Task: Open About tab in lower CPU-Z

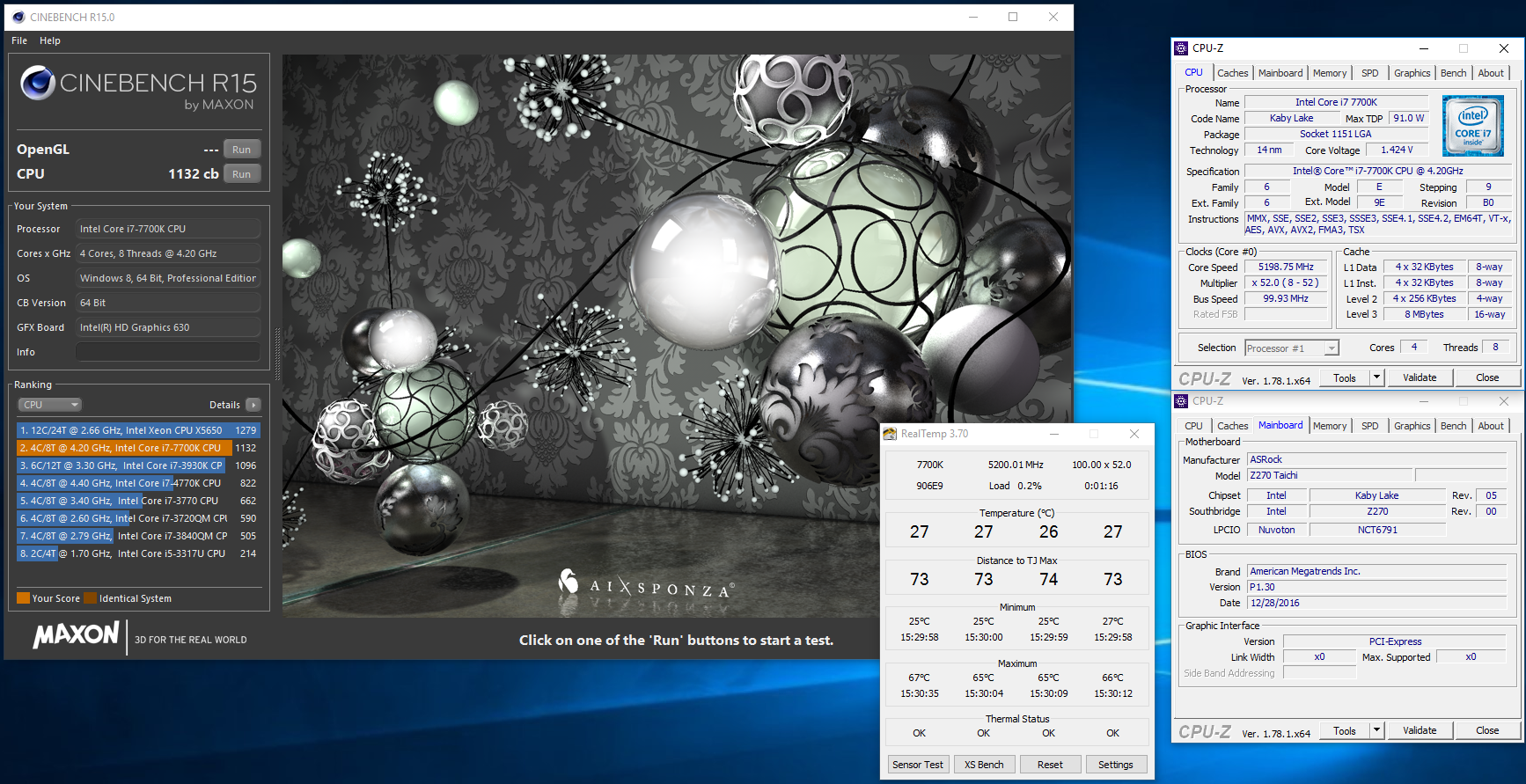Action: (x=1491, y=426)
